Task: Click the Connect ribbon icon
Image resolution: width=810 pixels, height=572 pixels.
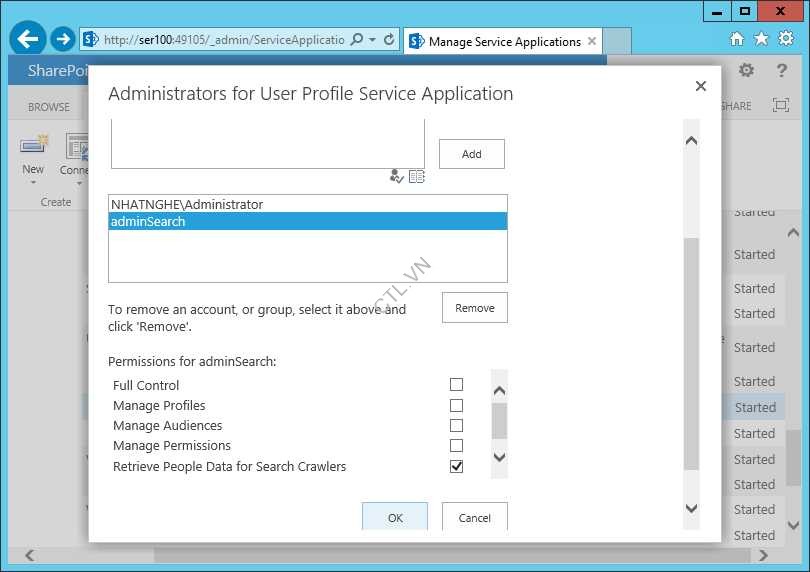Action: (77, 147)
